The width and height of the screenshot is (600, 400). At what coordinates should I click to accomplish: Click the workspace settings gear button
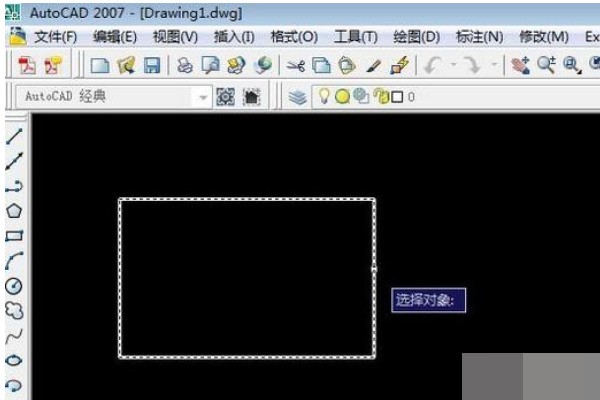[226, 97]
